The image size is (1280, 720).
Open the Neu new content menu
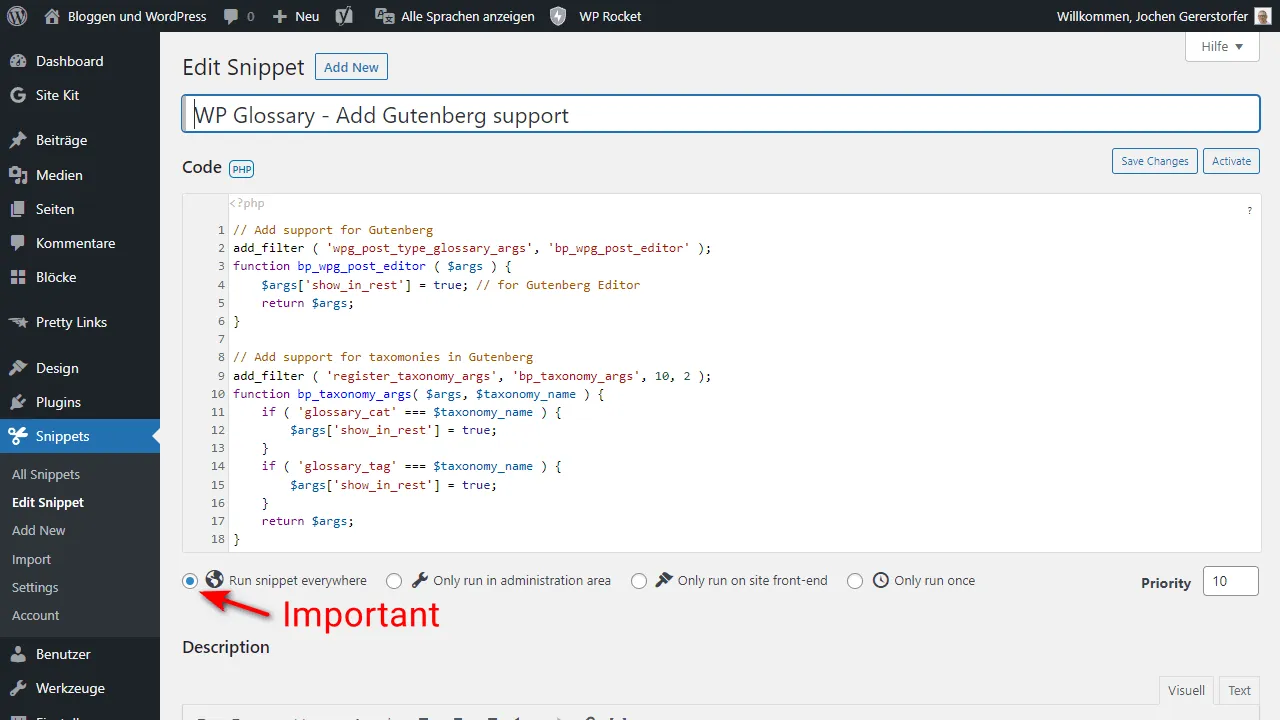click(x=296, y=16)
